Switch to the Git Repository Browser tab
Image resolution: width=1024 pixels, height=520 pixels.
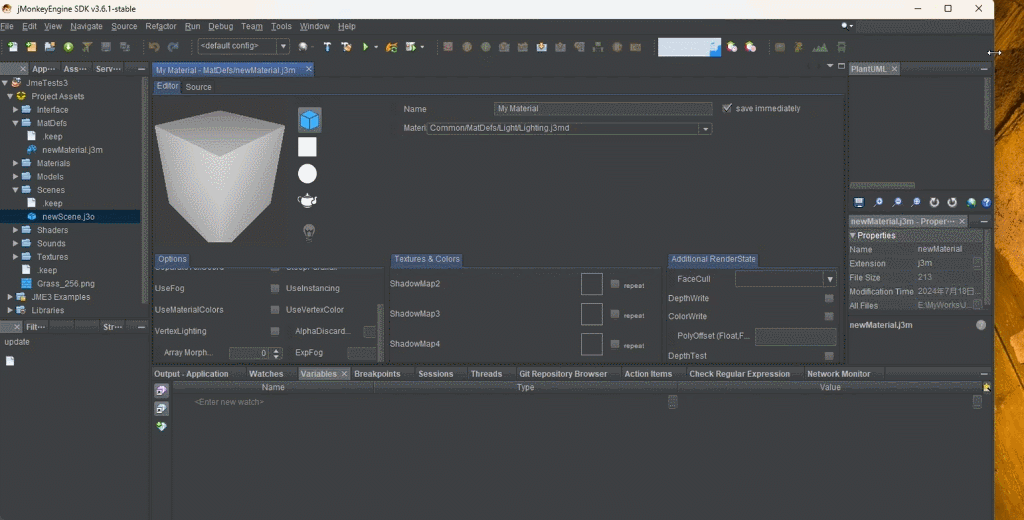point(563,374)
